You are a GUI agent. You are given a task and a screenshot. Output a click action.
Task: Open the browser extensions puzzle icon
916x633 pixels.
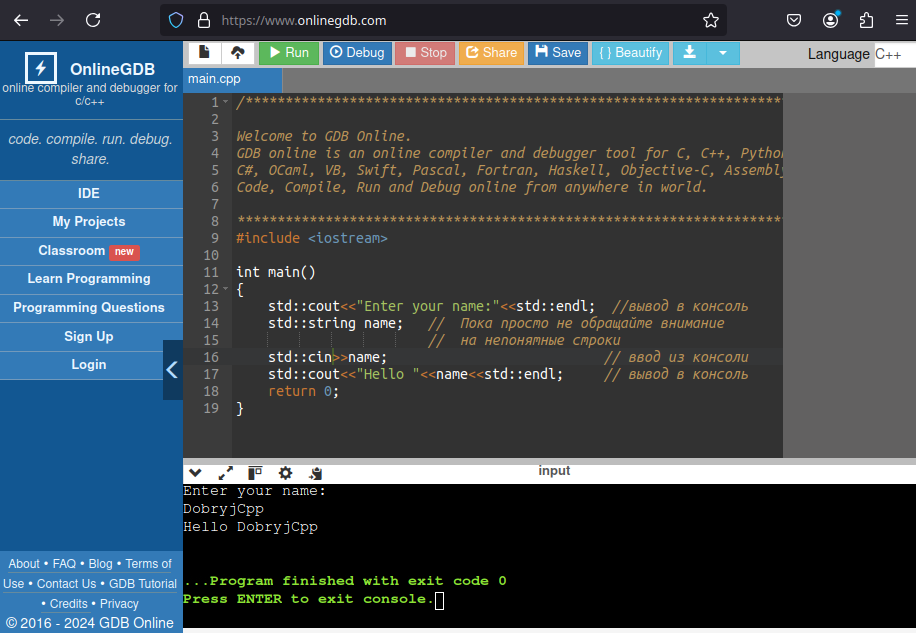coord(866,20)
